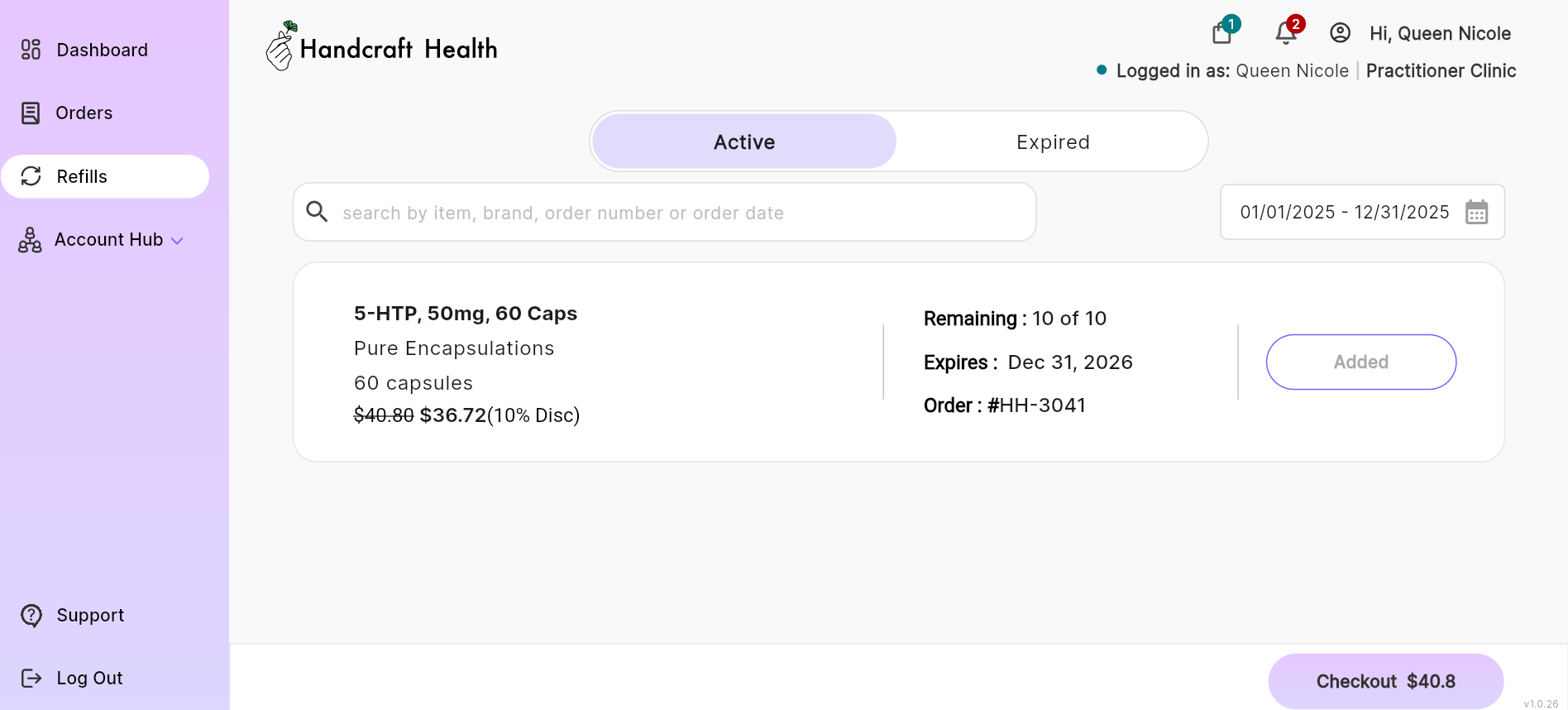The width and height of the screenshot is (1568, 710).
Task: Toggle the Added button for 5-HTP
Action: [1360, 362]
